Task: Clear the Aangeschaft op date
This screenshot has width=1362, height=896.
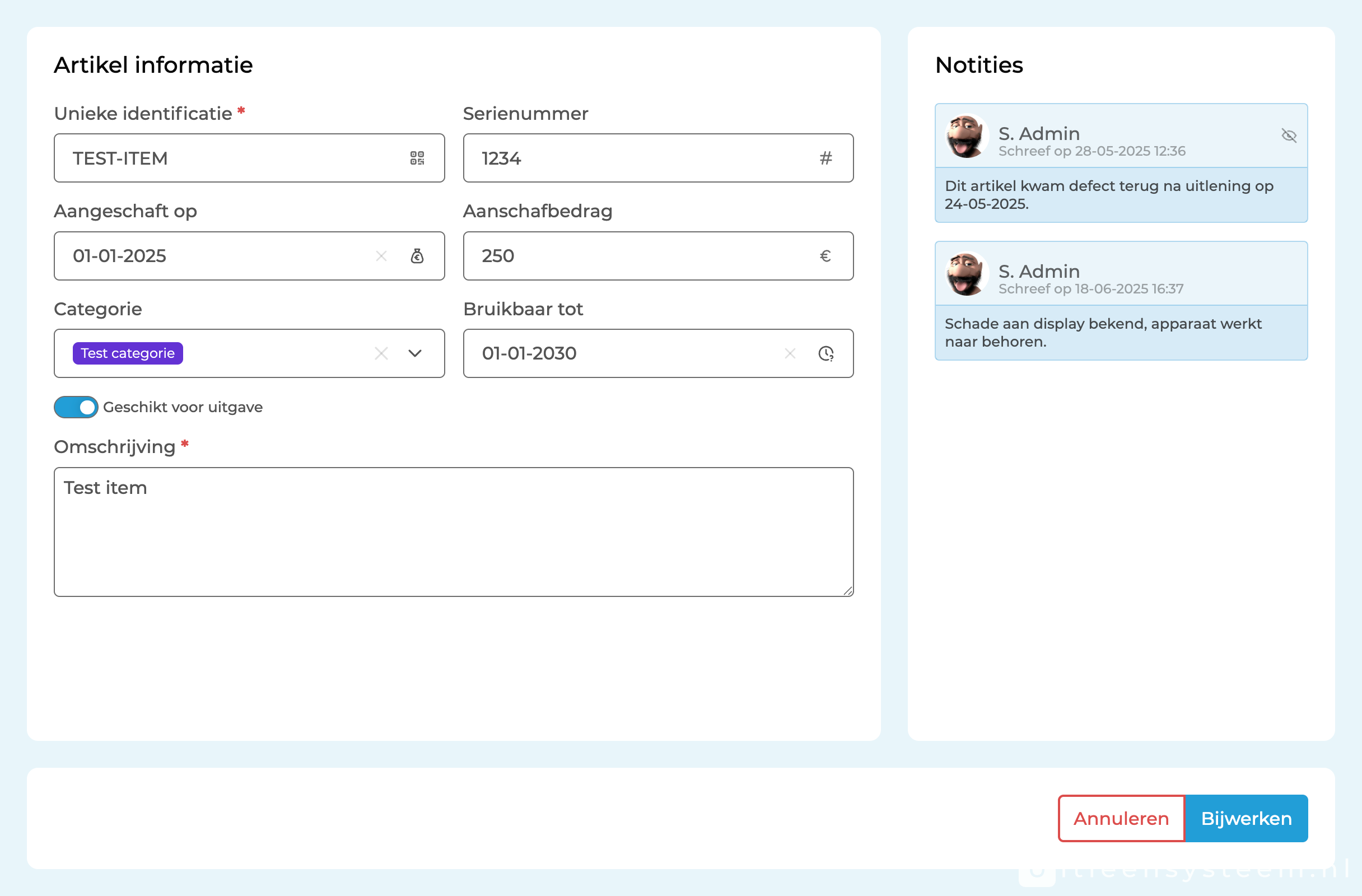Action: click(x=381, y=256)
